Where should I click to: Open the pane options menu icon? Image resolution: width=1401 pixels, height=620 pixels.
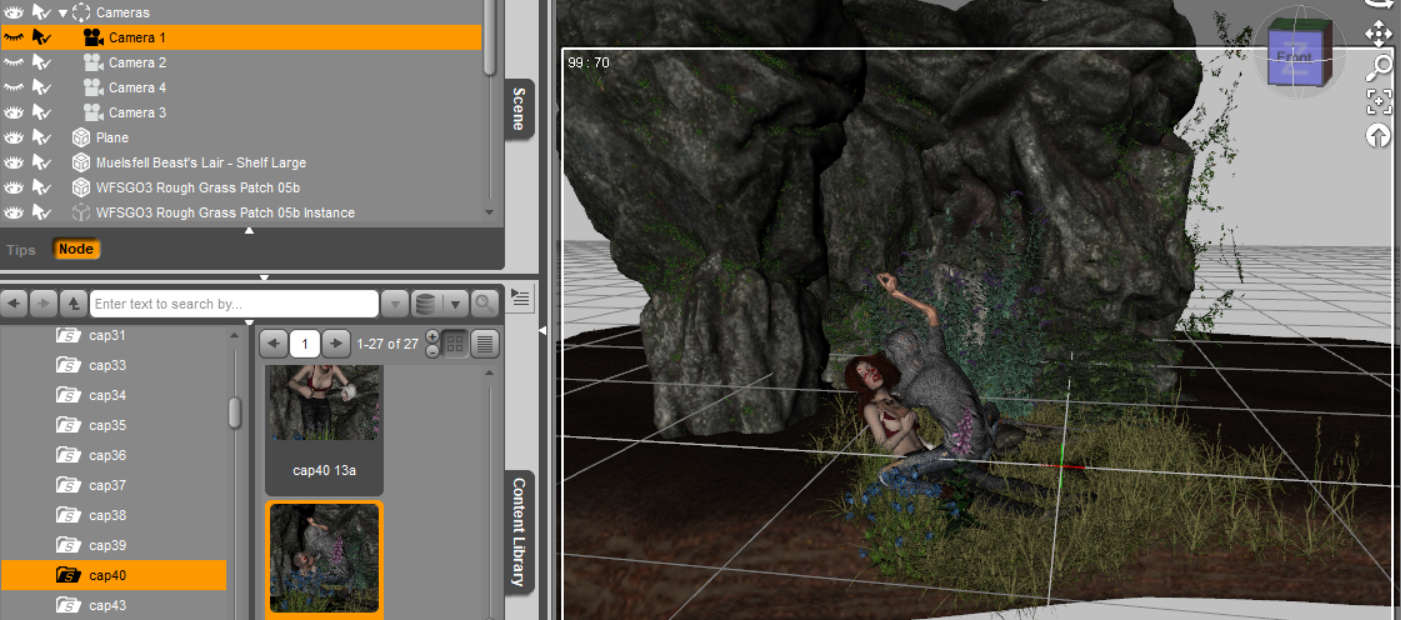tap(521, 296)
